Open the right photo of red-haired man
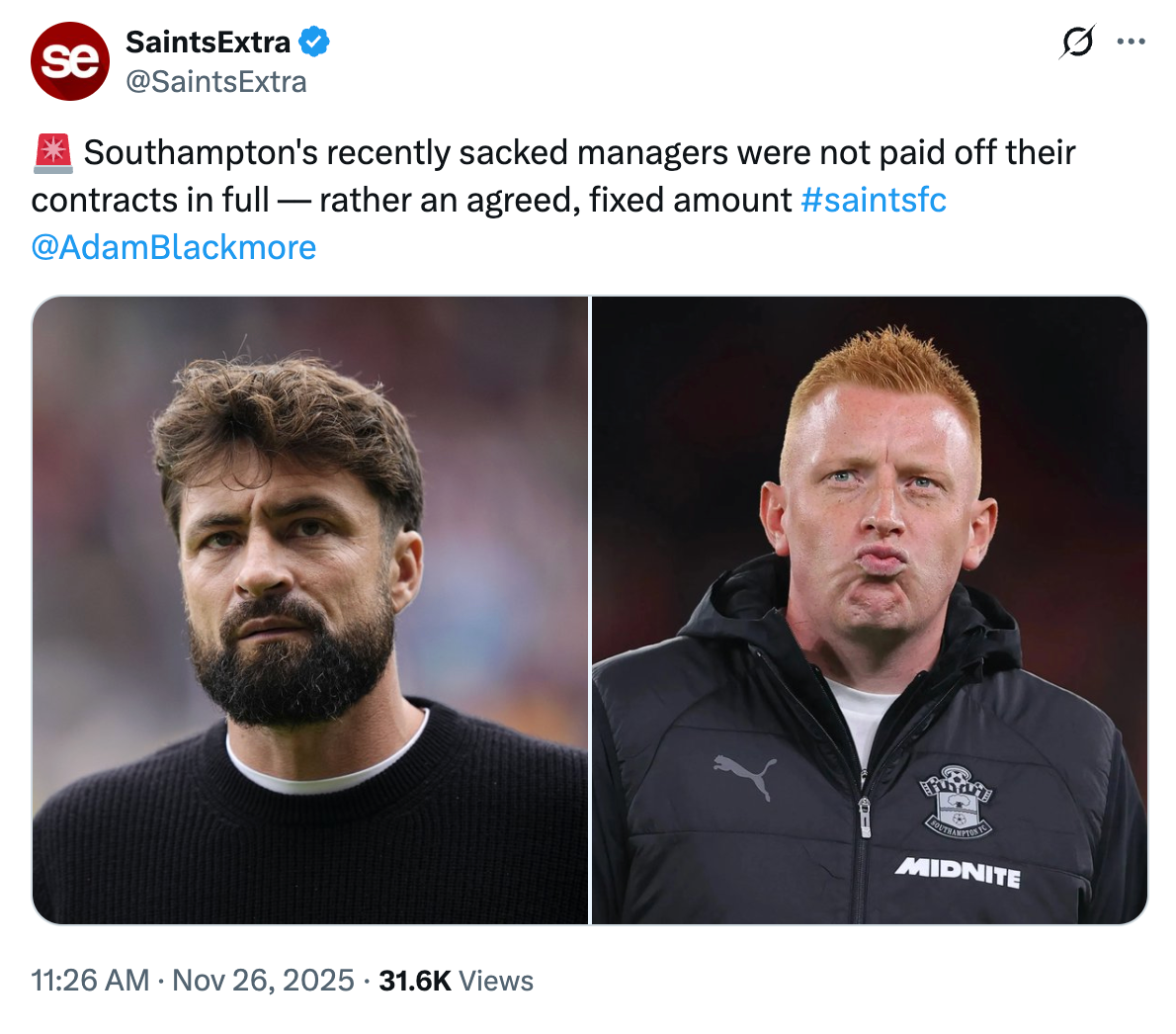 (x=870, y=610)
